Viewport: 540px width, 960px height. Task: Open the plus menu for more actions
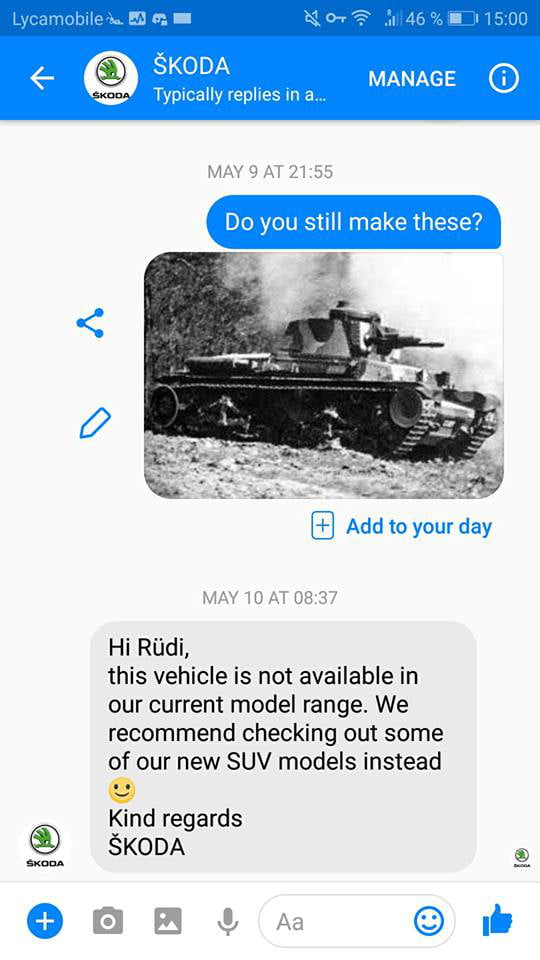pyautogui.click(x=45, y=921)
